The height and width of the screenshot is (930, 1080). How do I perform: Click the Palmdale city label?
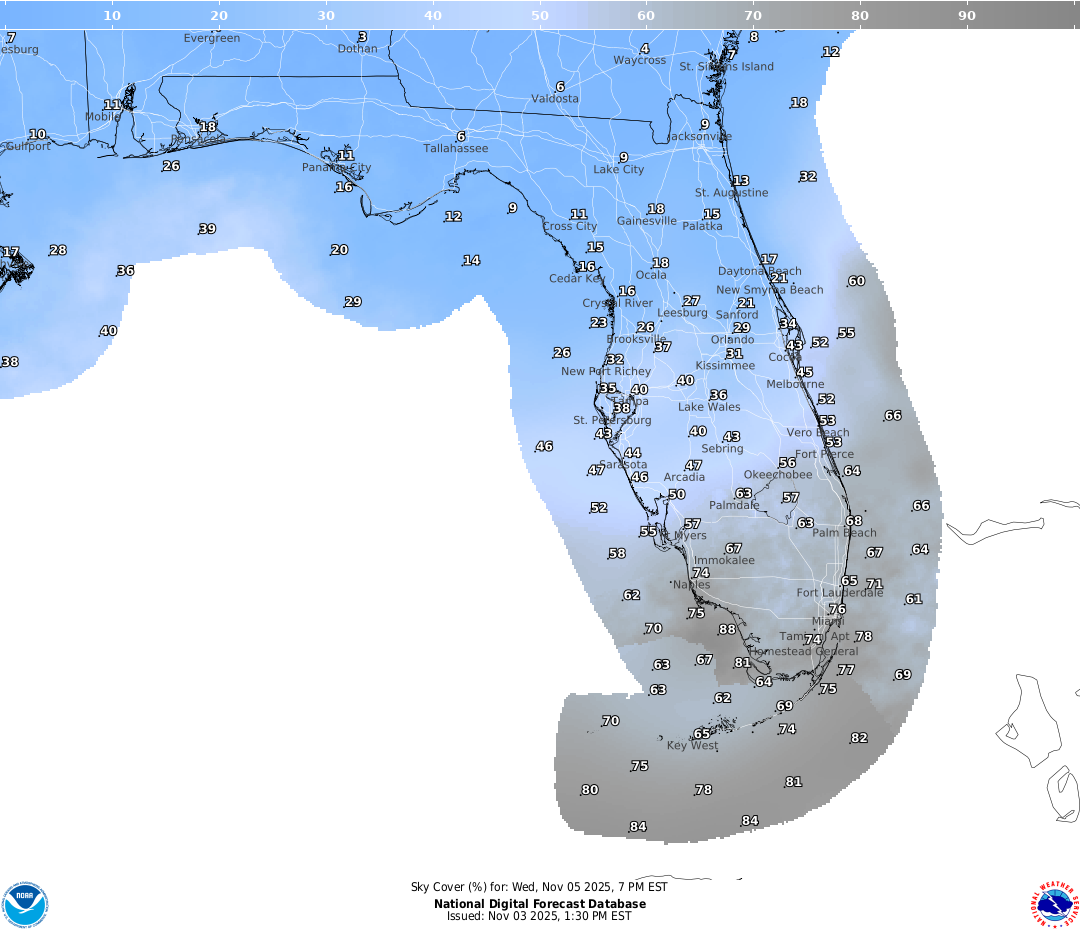click(734, 506)
